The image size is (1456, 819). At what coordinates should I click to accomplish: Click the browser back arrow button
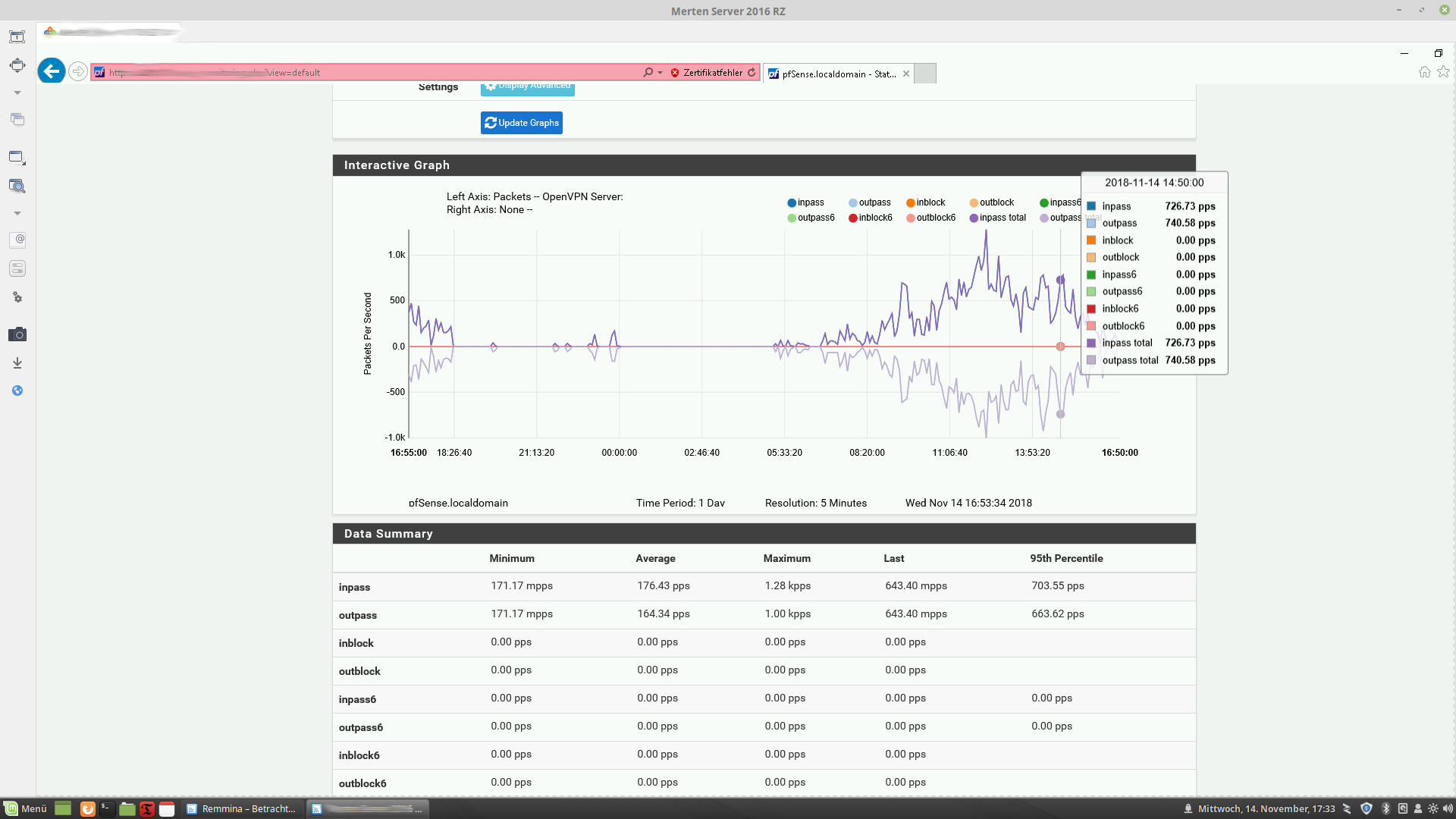click(52, 71)
